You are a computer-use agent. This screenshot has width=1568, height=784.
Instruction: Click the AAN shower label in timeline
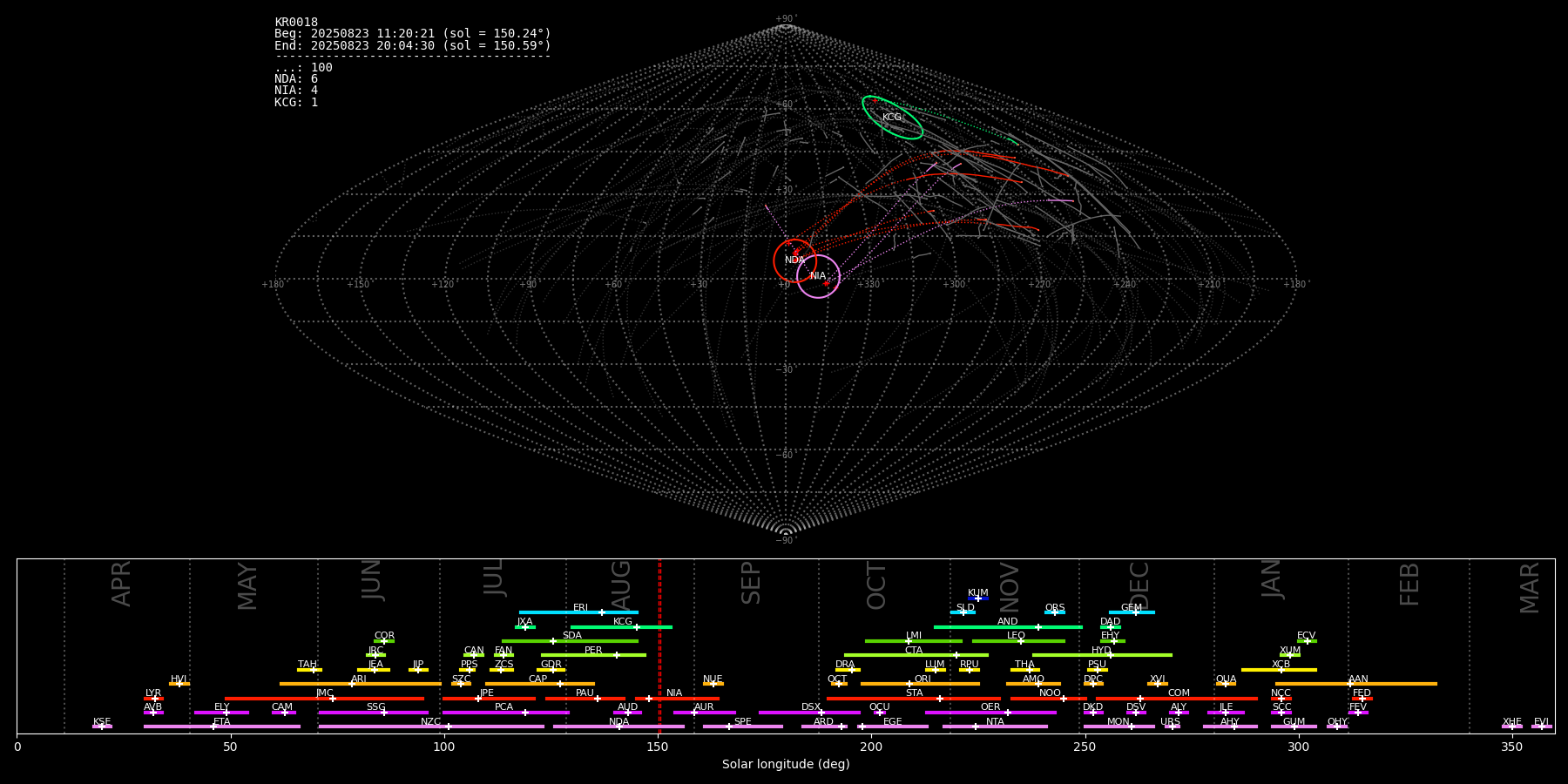1359,679
